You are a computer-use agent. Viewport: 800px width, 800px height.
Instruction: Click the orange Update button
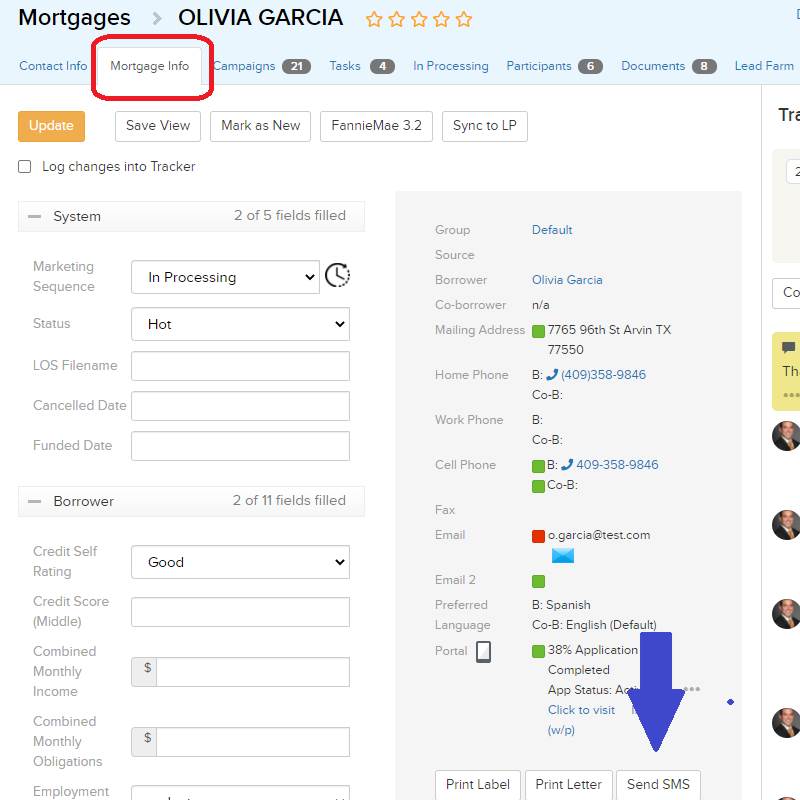click(51, 126)
